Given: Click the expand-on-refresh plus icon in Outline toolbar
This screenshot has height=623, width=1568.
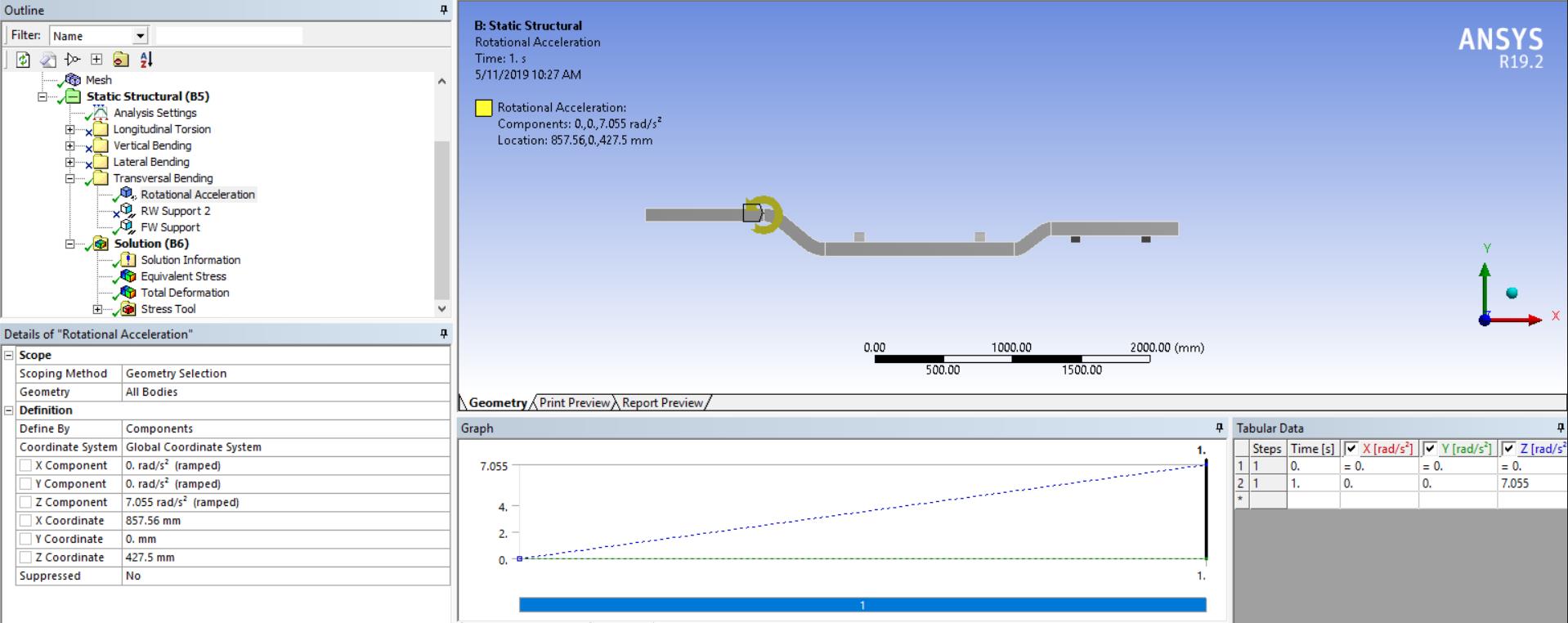Looking at the screenshot, I should pyautogui.click(x=96, y=60).
